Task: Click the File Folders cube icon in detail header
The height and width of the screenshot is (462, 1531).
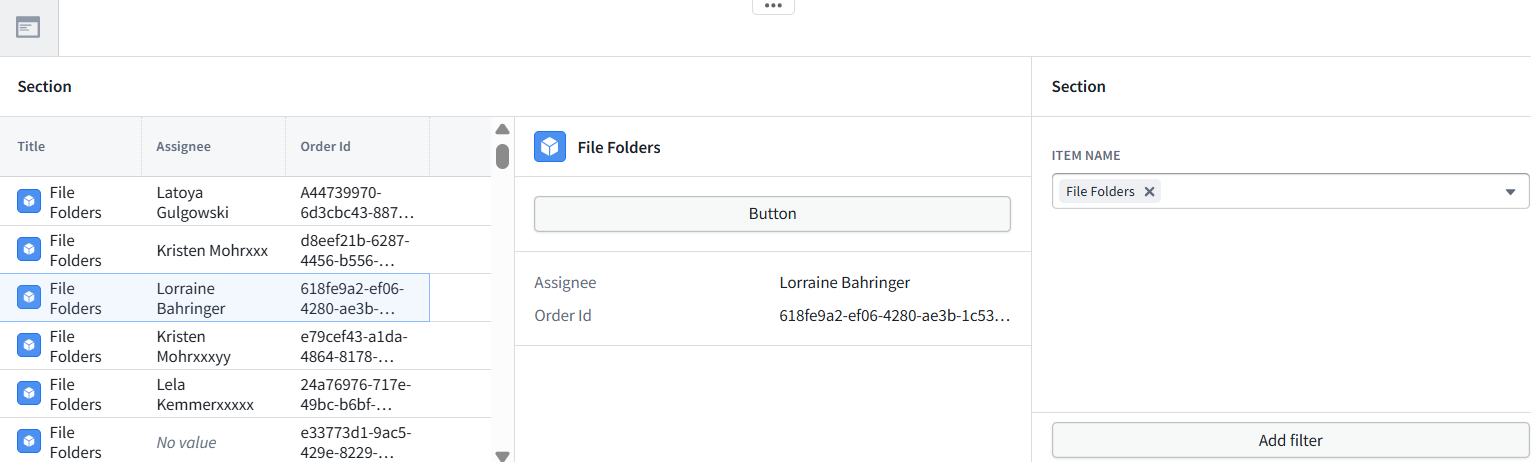Action: pyautogui.click(x=550, y=147)
